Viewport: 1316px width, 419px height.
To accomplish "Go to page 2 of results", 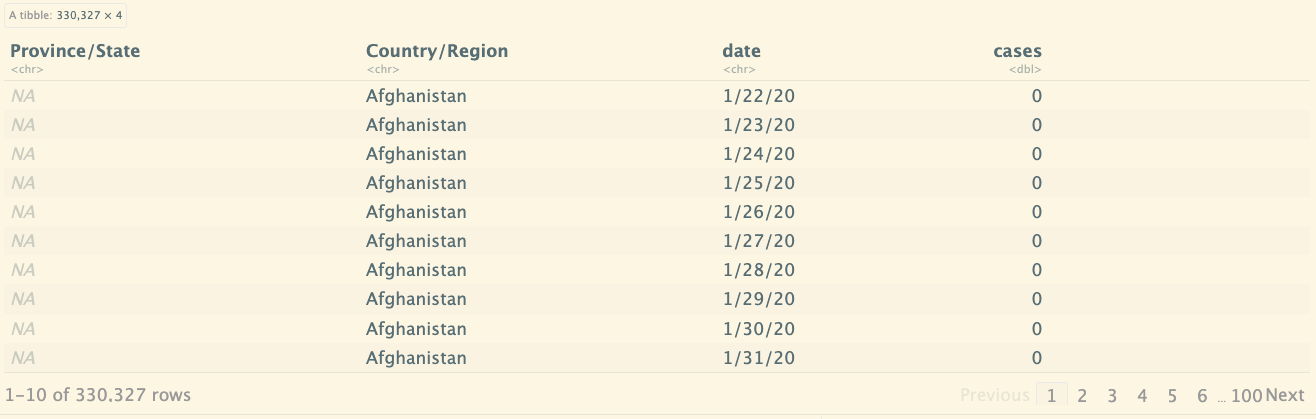I will (1082, 395).
